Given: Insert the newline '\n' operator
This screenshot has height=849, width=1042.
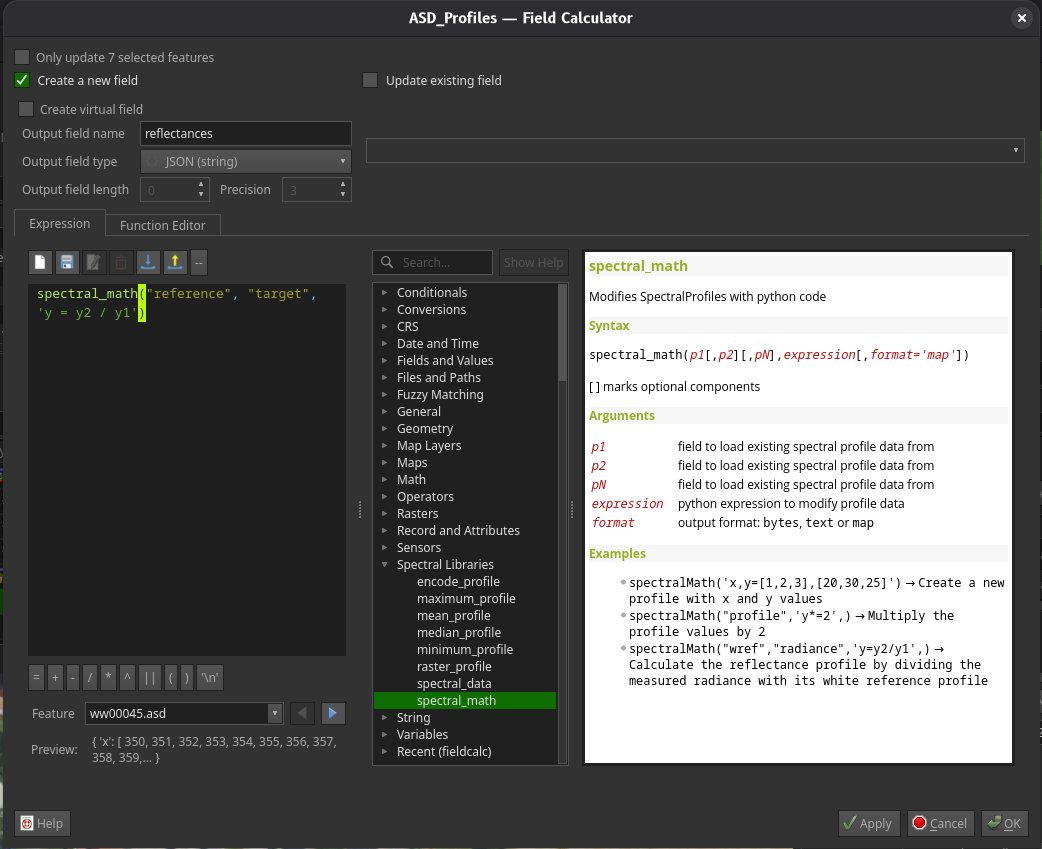Looking at the screenshot, I should [x=210, y=678].
